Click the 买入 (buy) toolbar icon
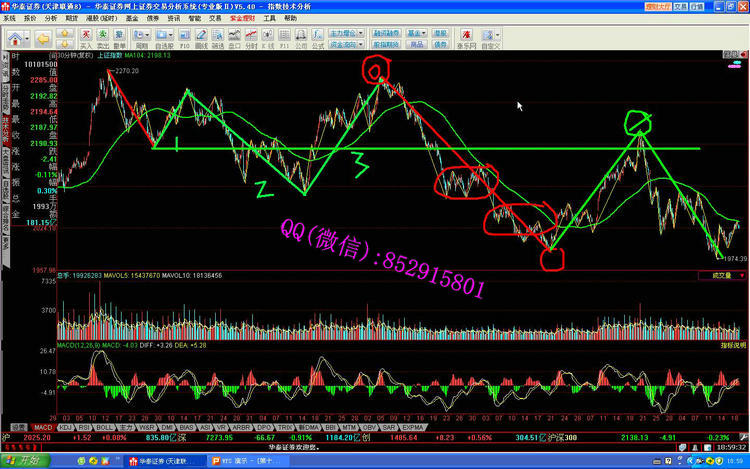The image size is (750, 469). coord(86,38)
